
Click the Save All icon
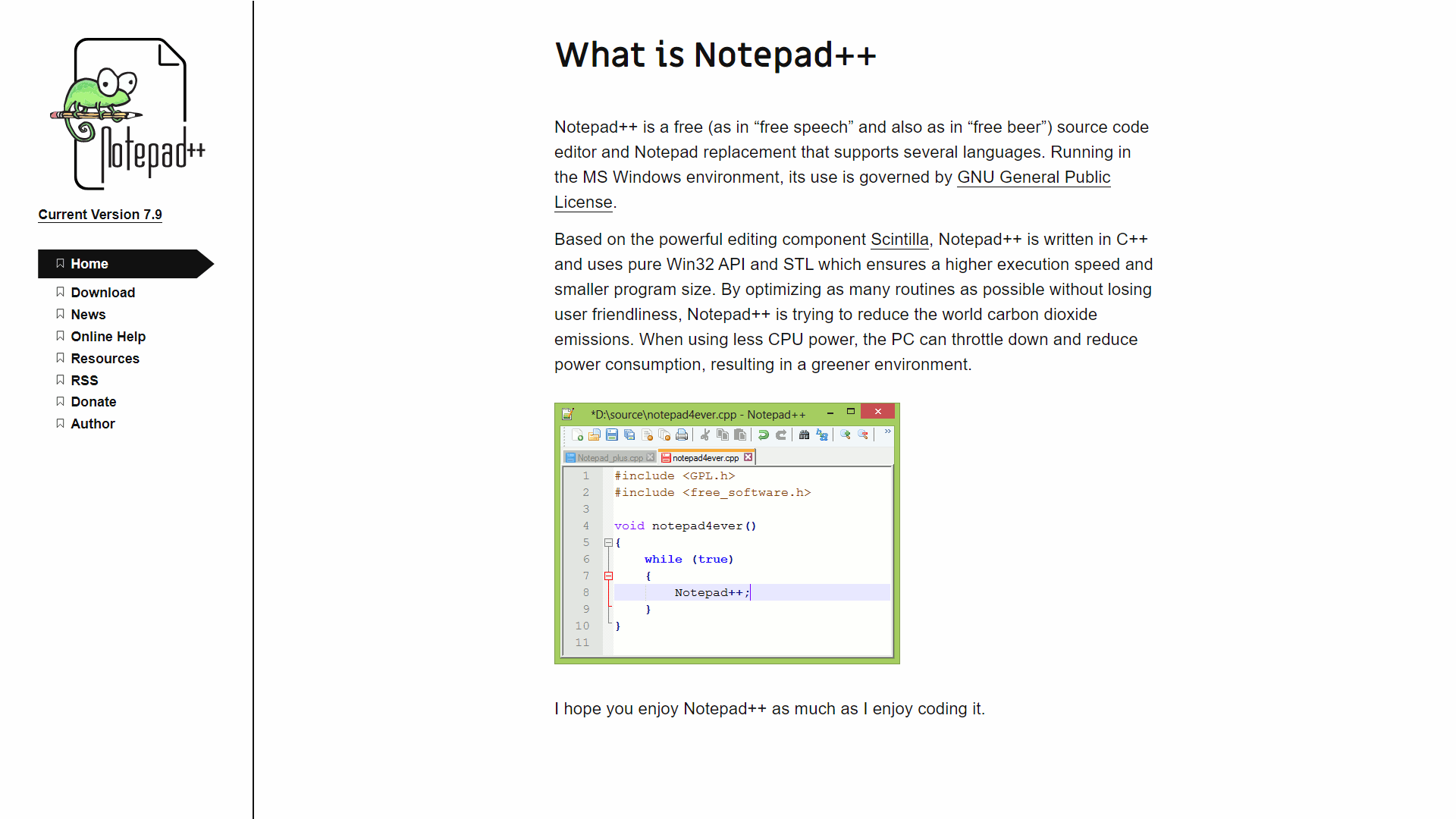pos(630,435)
